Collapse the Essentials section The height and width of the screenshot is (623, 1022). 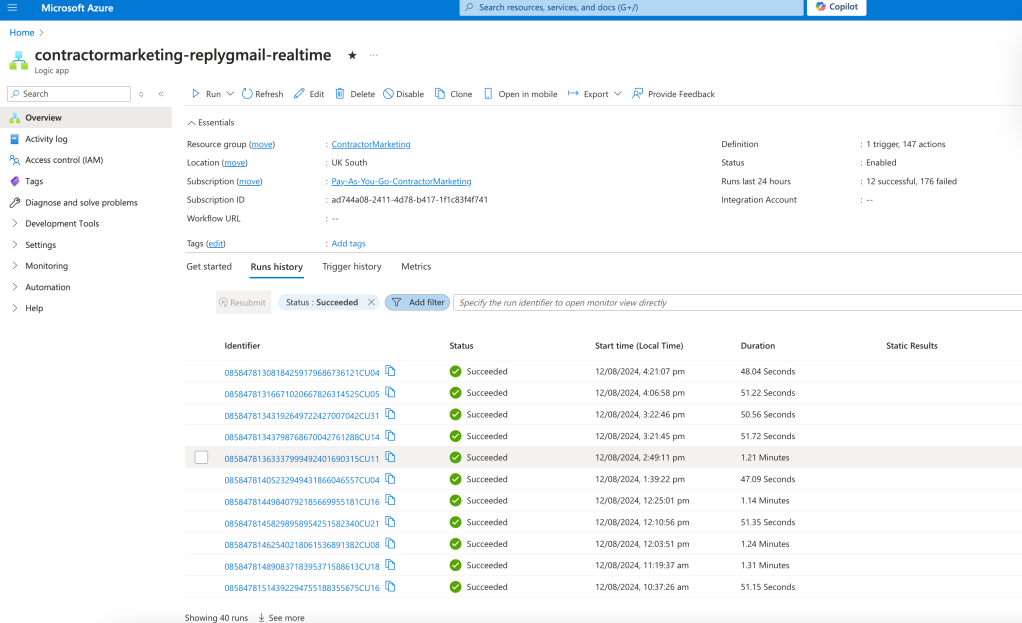(x=211, y=123)
